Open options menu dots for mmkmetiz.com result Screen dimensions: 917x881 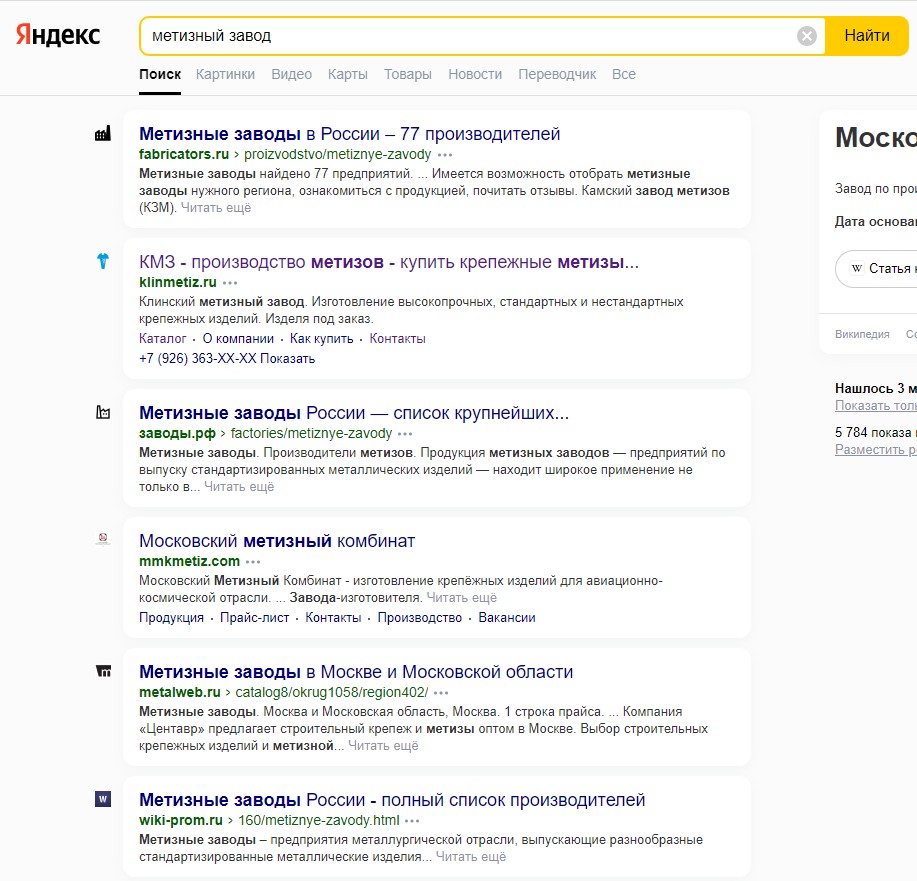(253, 562)
